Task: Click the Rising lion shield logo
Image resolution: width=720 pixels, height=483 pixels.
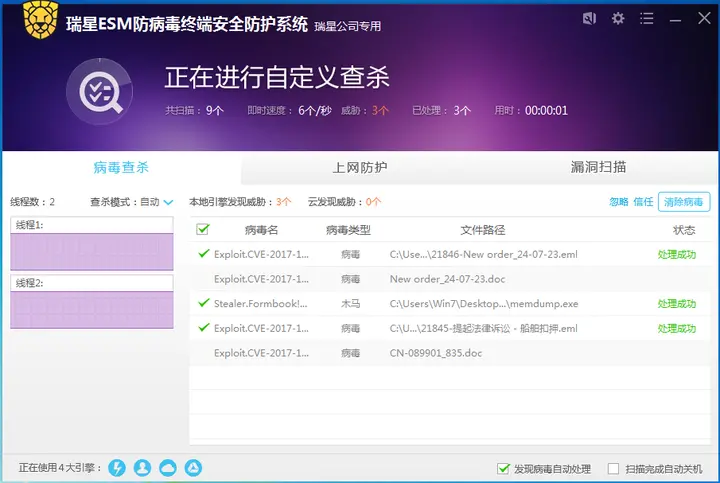Action: (40, 20)
